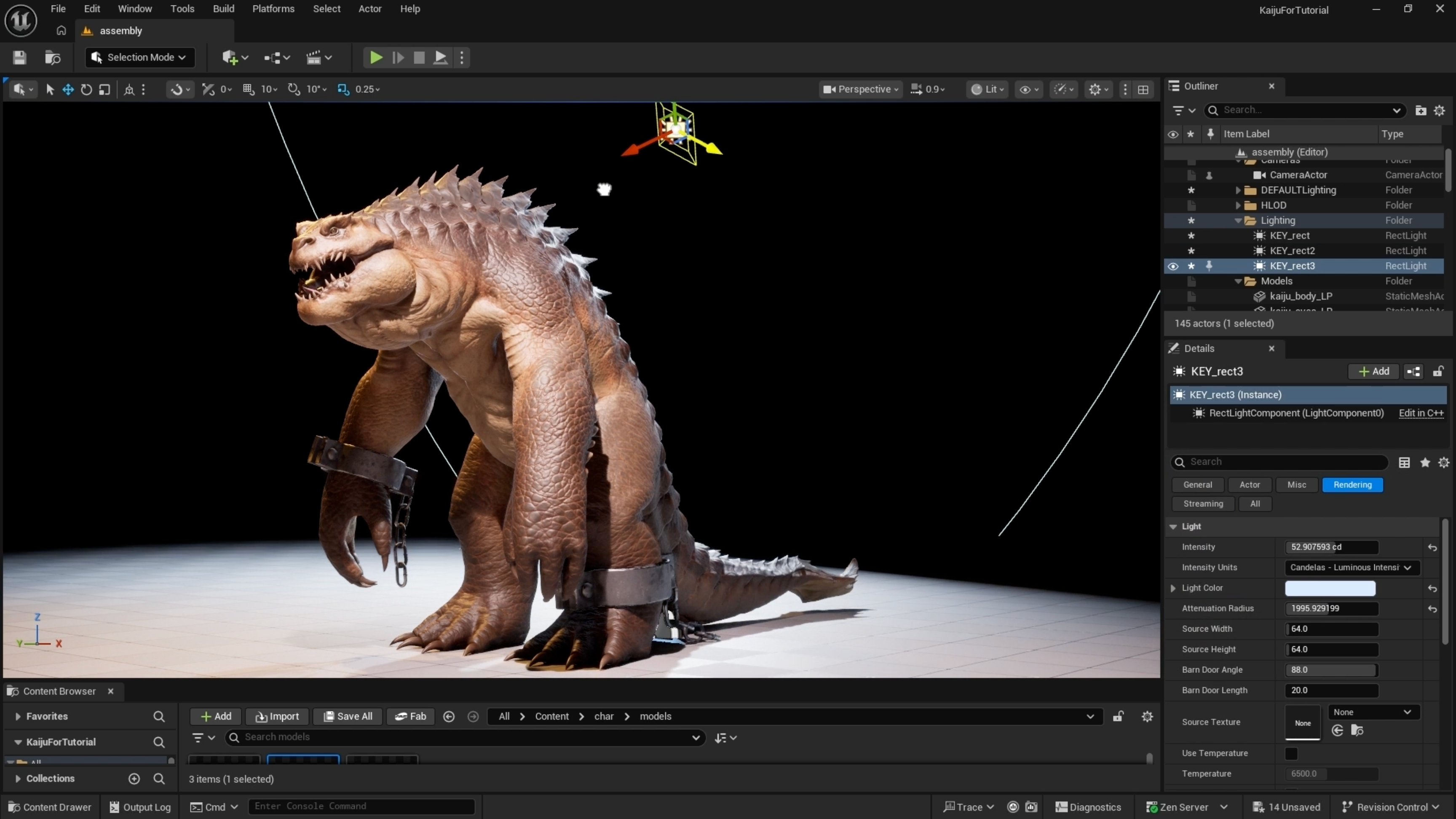Open the Actor menu
This screenshot has height=819, width=1456.
click(369, 9)
